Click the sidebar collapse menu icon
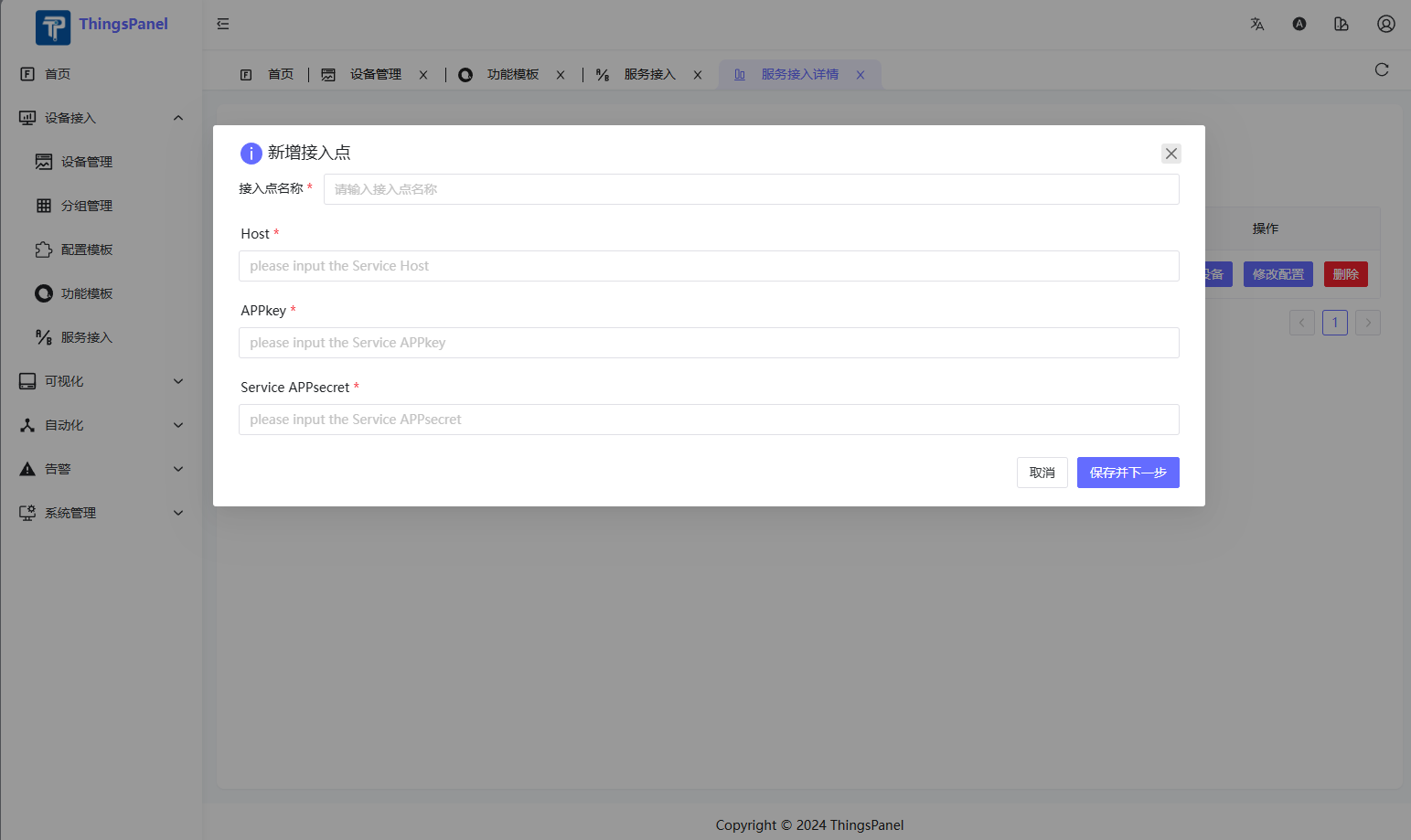Viewport: 1411px width, 840px height. tap(223, 24)
